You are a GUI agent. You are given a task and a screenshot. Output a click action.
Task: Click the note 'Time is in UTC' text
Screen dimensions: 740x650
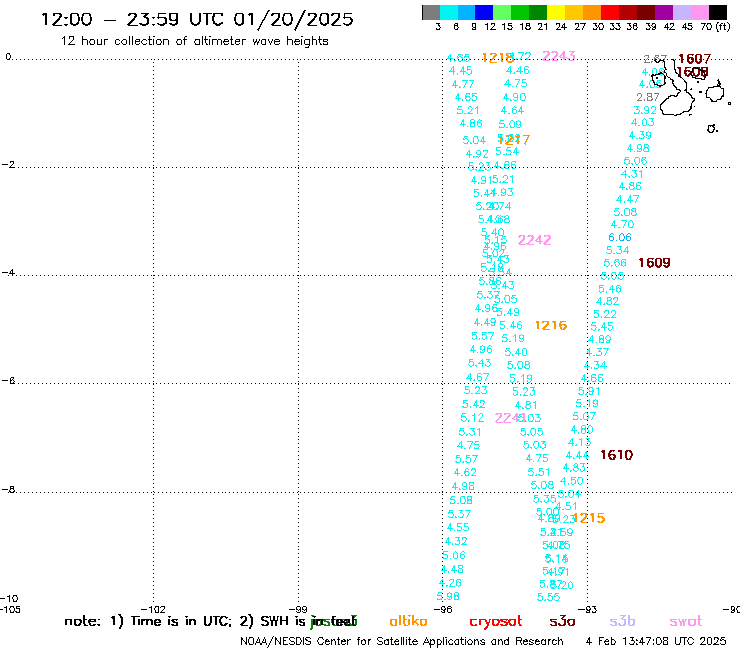181,621
